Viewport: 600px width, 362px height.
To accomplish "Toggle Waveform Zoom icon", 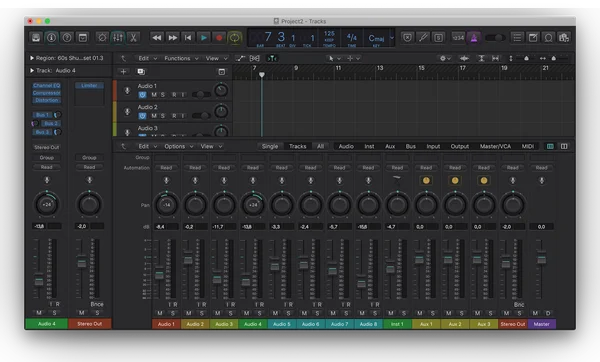I will [464, 58].
